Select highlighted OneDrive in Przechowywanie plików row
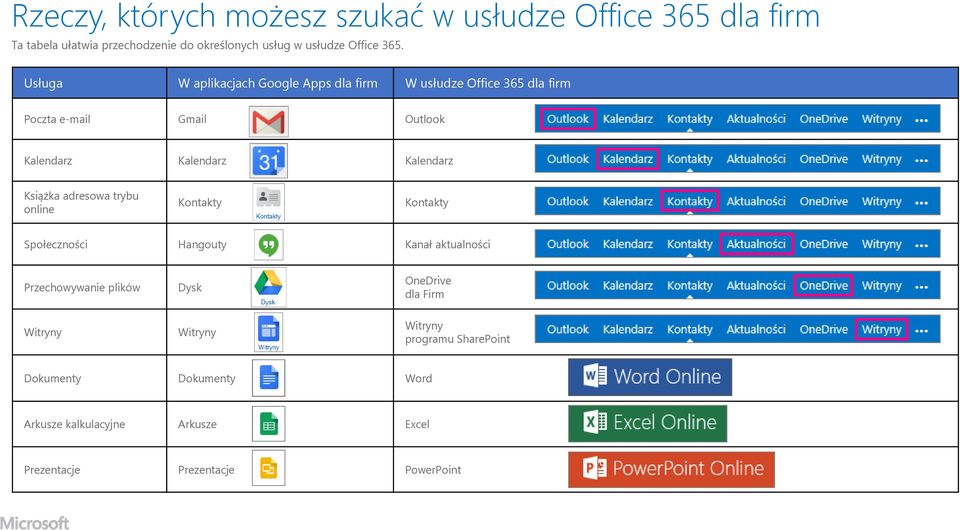Viewport: 960px width, 530px height. coord(823,286)
